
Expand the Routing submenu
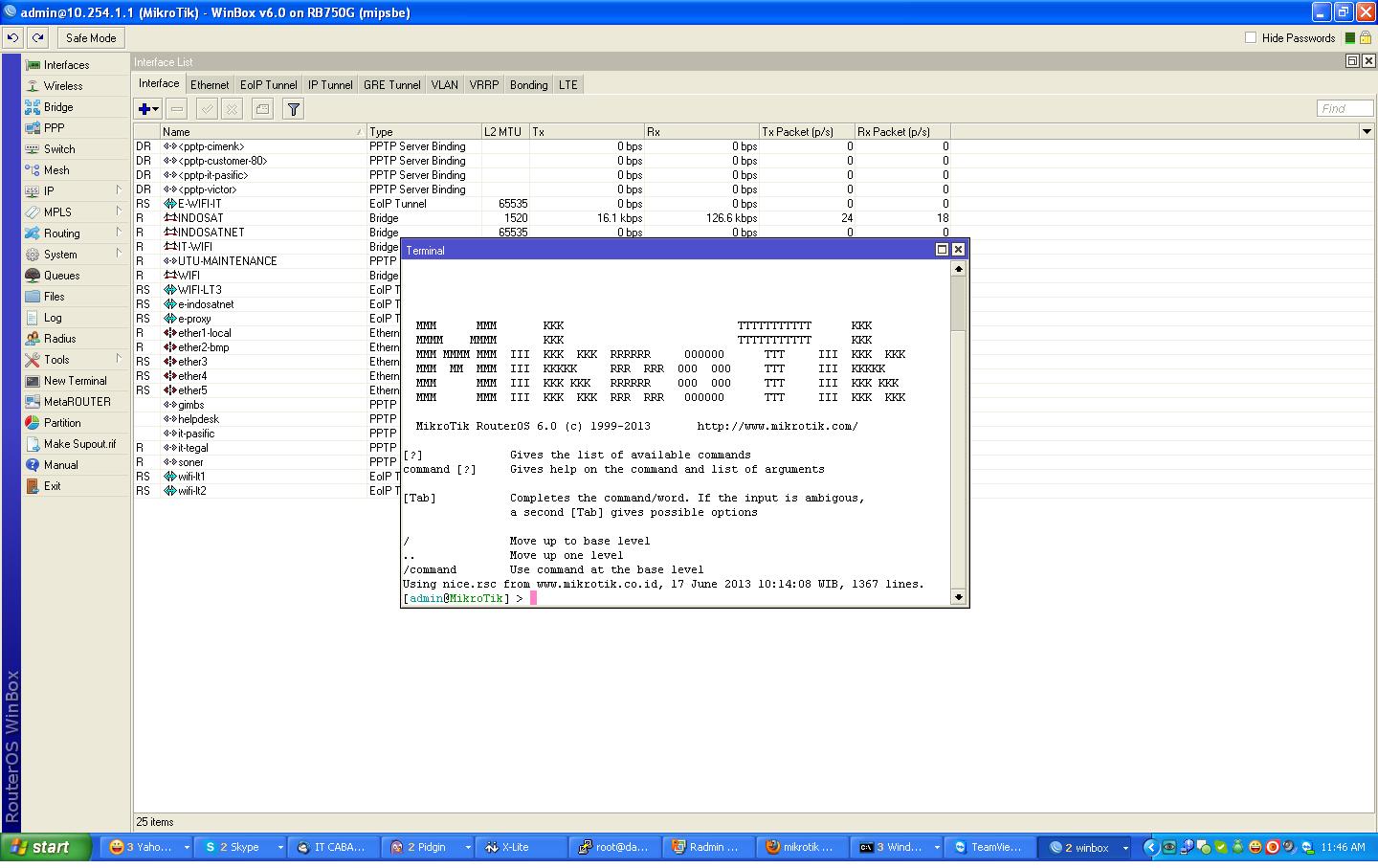(x=77, y=234)
